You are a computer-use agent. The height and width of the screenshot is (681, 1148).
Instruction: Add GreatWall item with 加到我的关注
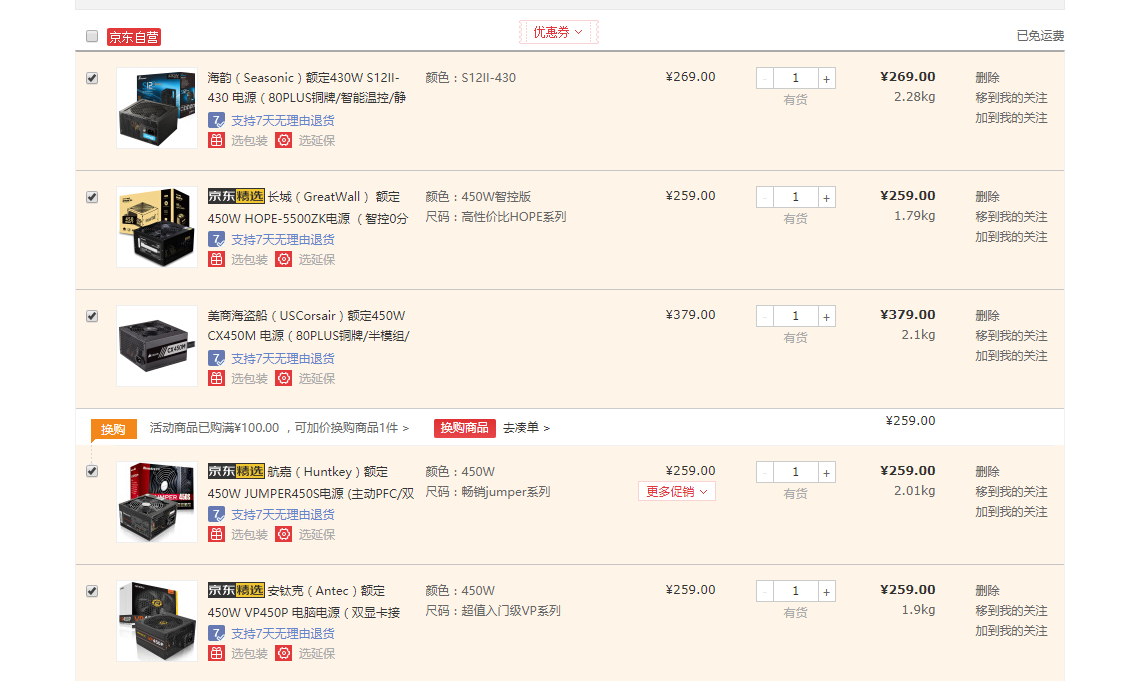point(1011,237)
